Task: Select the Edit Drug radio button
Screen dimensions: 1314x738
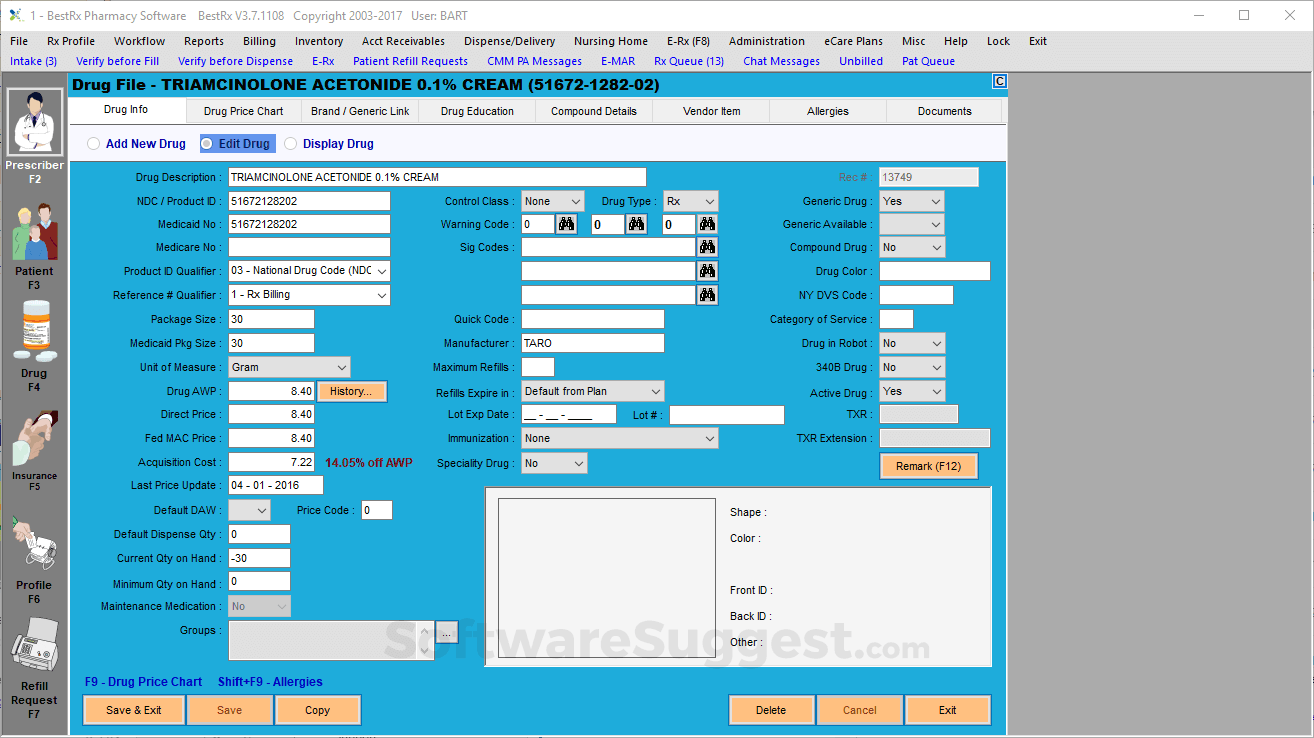Action: (207, 144)
